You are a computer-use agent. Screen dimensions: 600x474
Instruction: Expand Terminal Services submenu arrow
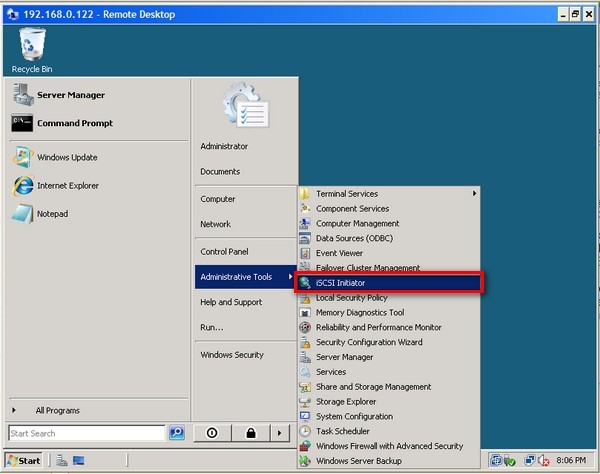[474, 194]
